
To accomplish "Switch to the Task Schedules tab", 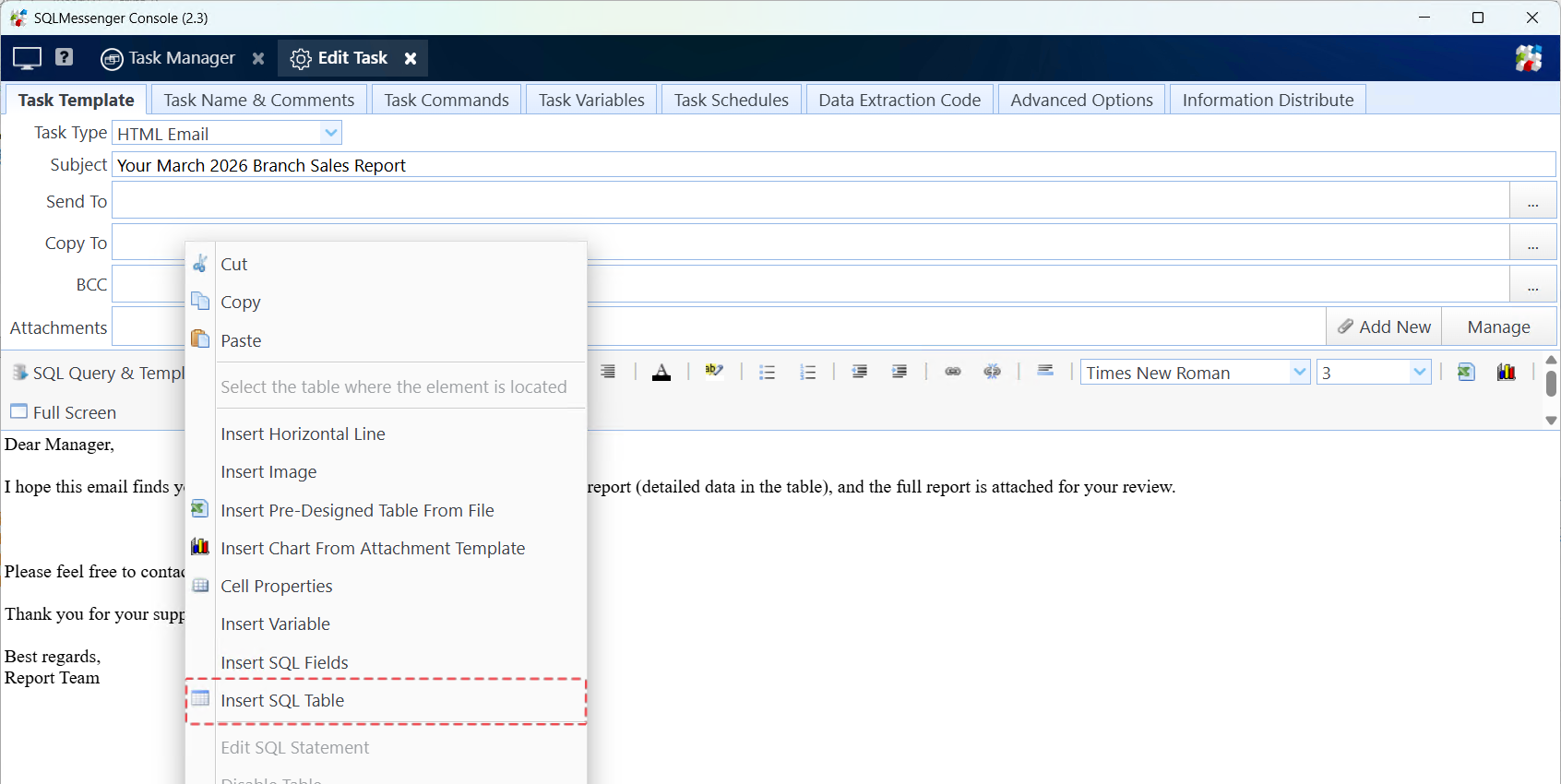I will [731, 100].
